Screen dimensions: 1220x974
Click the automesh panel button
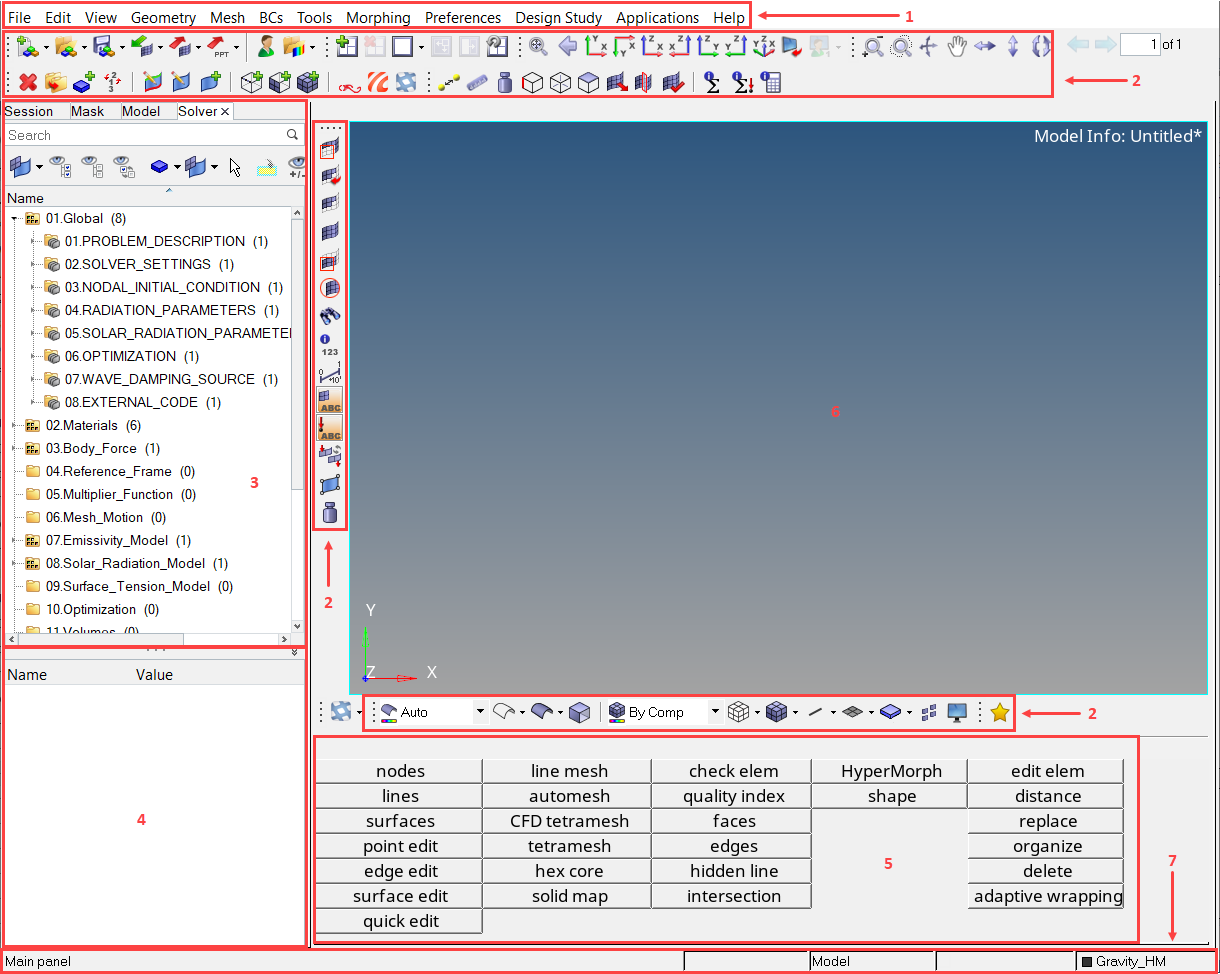point(569,796)
